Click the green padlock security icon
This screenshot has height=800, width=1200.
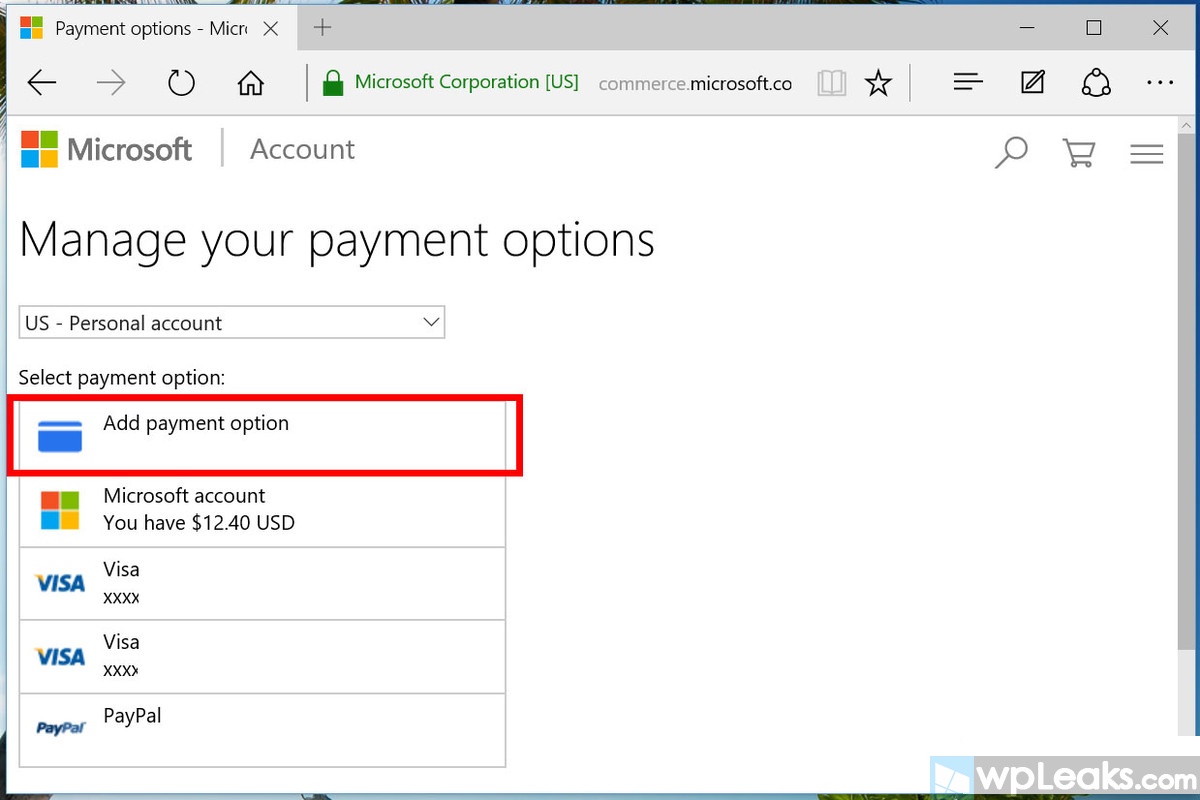tap(333, 83)
